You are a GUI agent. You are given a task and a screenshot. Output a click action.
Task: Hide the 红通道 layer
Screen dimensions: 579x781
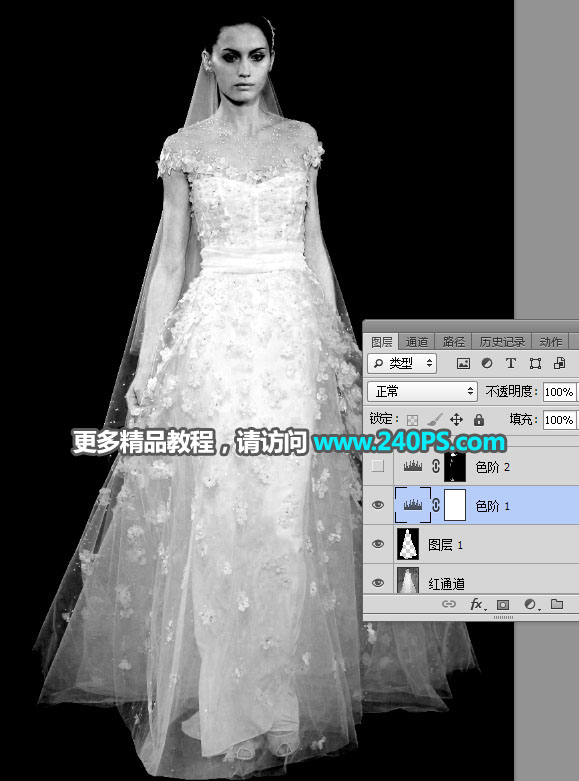pyautogui.click(x=378, y=582)
